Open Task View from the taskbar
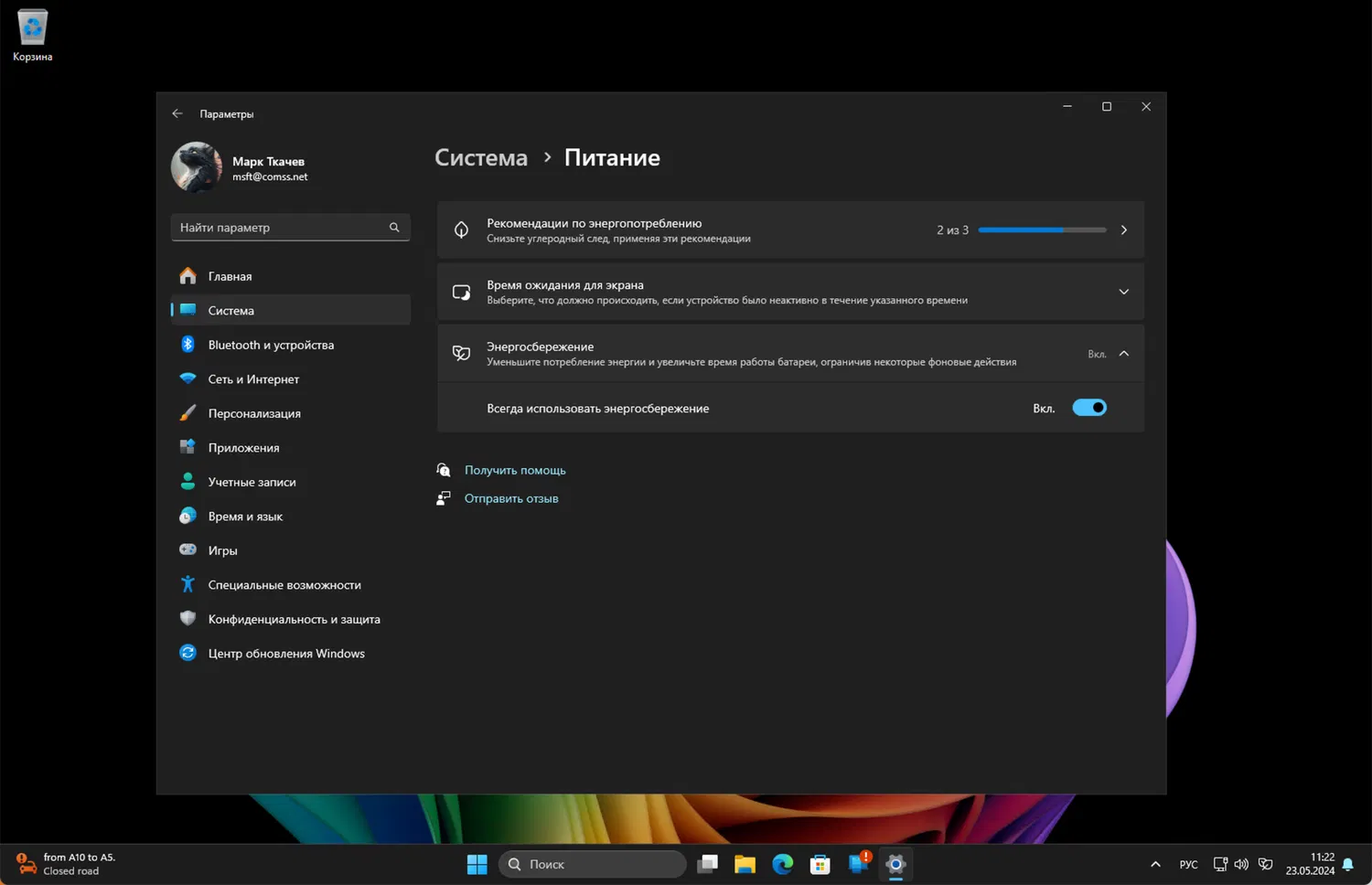Image resolution: width=1372 pixels, height=885 pixels. [707, 864]
